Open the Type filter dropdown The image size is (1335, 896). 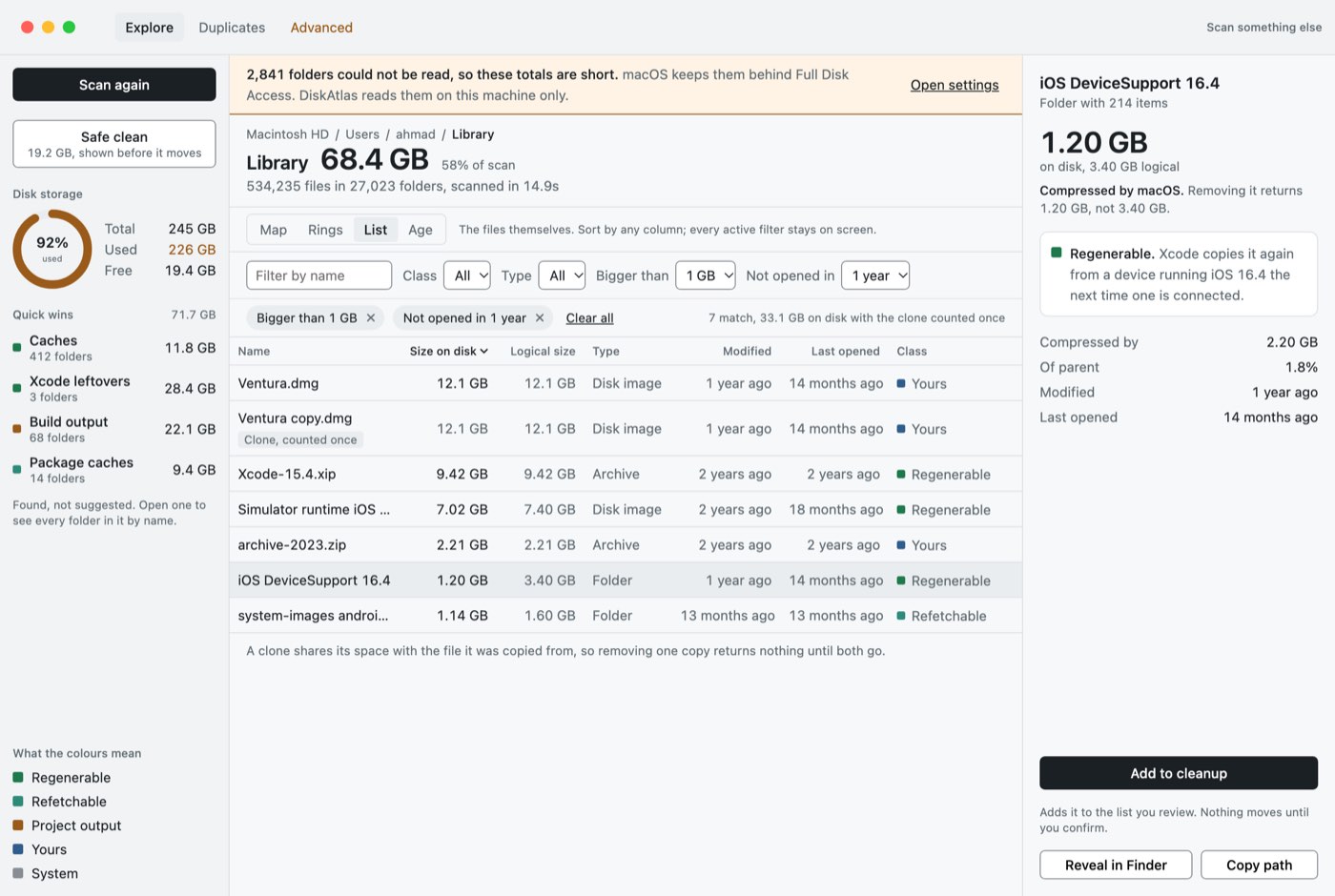(x=562, y=275)
